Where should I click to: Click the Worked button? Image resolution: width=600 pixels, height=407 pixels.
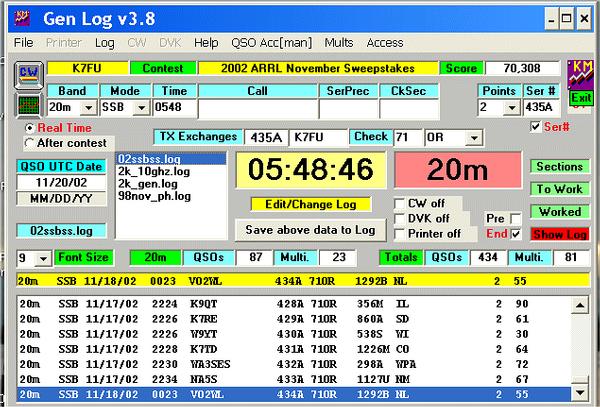coord(559,212)
